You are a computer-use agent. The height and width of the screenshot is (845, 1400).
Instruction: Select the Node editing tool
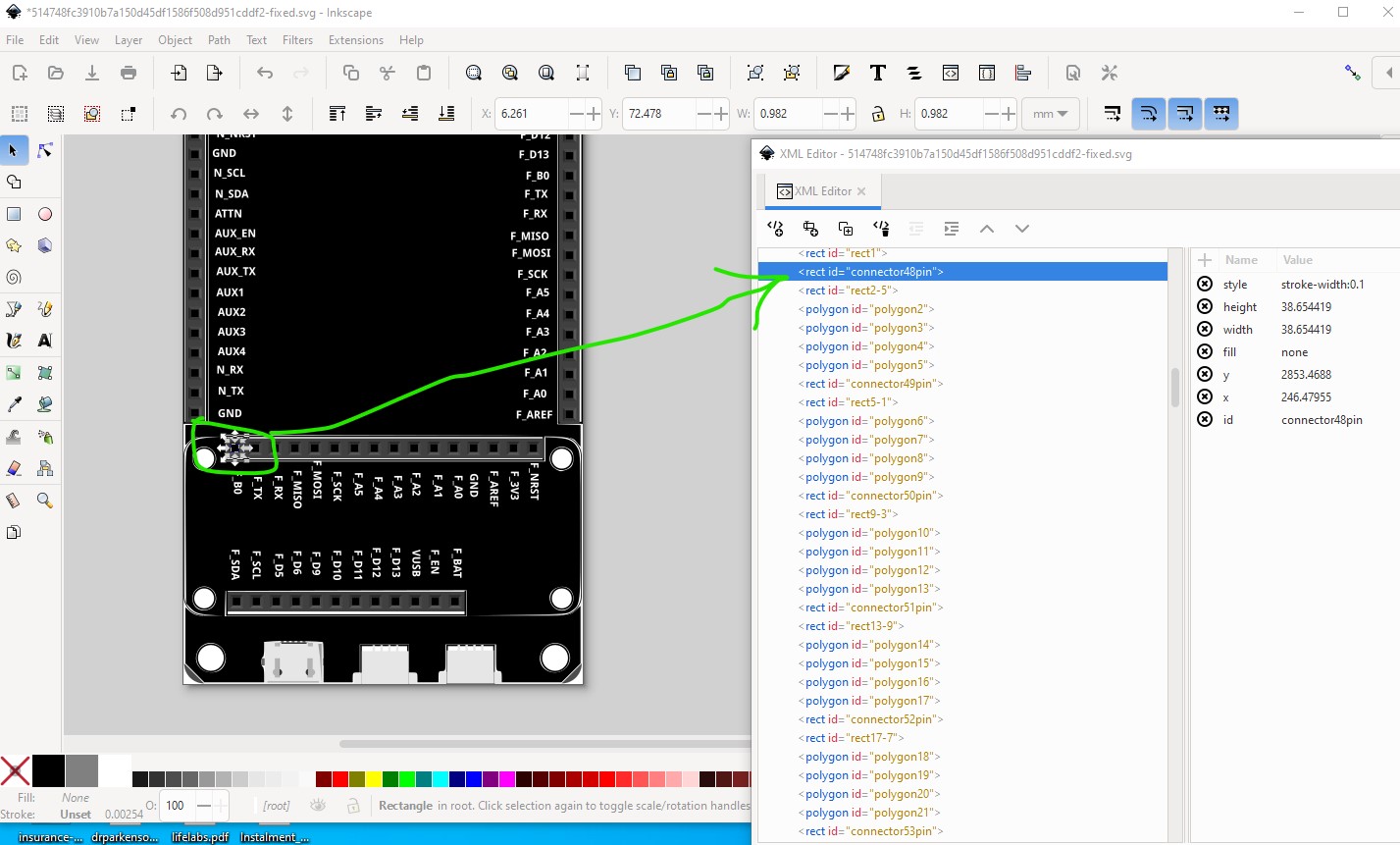[45, 150]
